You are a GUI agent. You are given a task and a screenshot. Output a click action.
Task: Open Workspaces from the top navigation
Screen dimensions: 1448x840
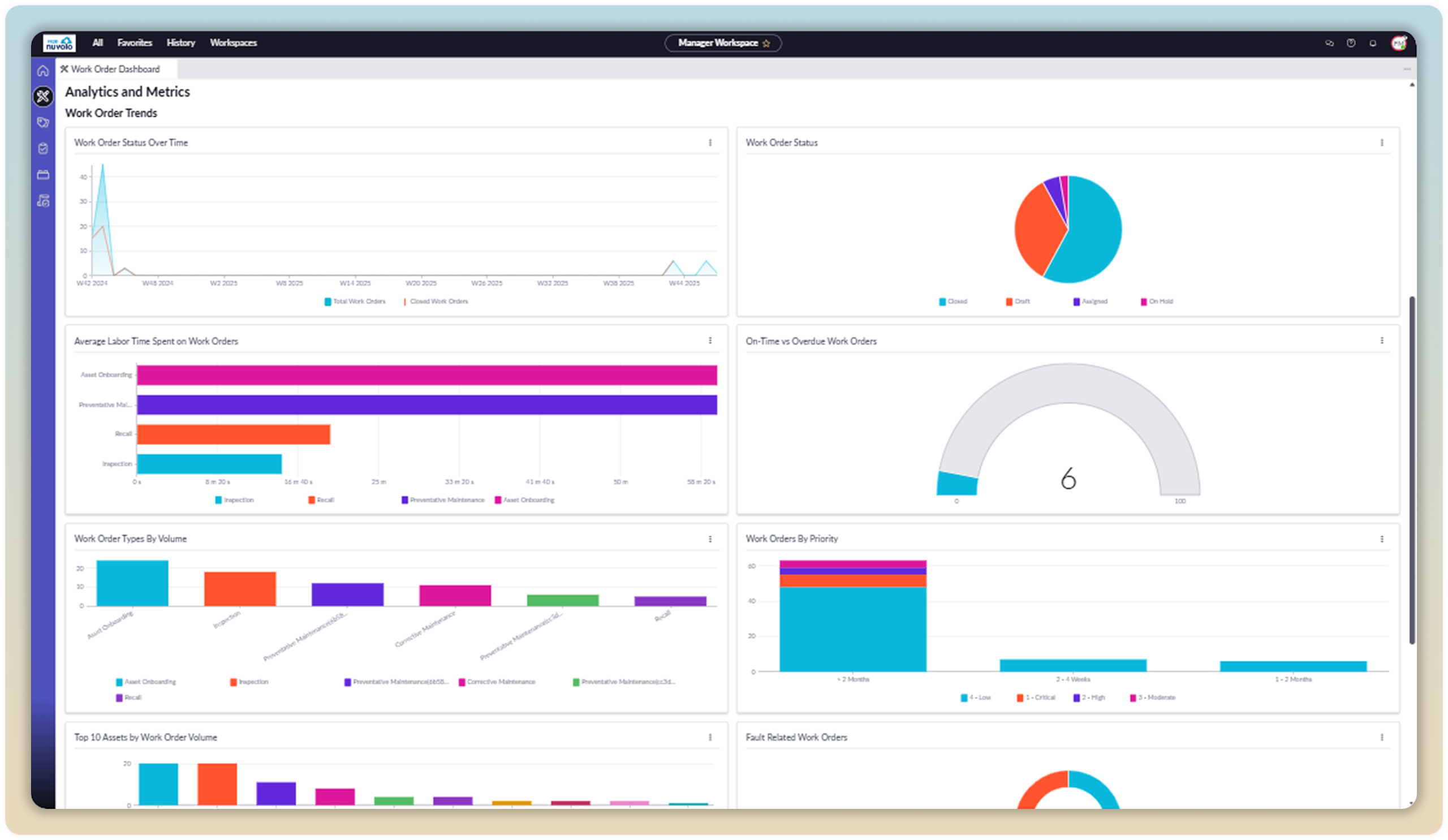(x=233, y=43)
